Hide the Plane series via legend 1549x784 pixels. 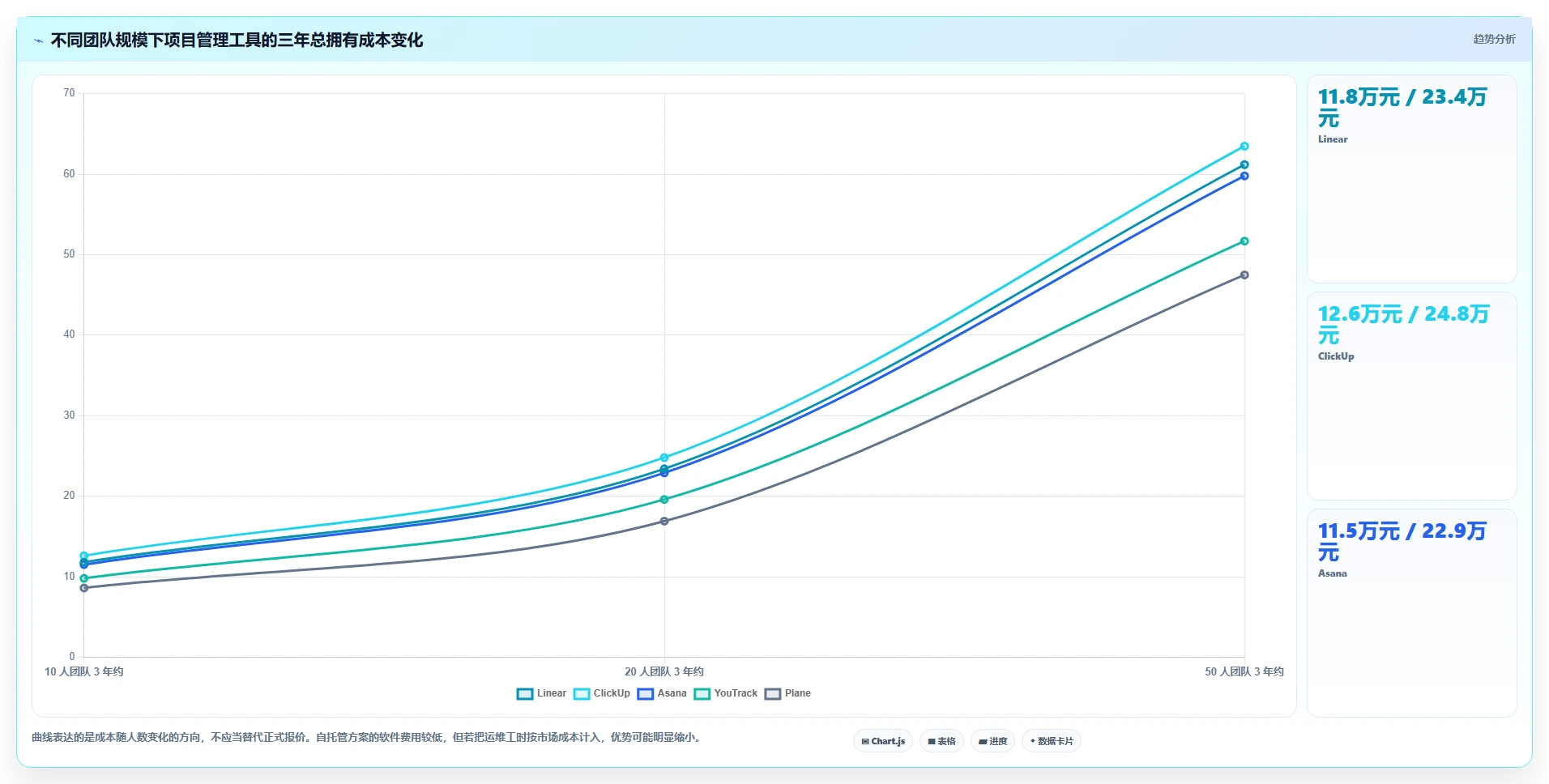pyautogui.click(x=787, y=693)
